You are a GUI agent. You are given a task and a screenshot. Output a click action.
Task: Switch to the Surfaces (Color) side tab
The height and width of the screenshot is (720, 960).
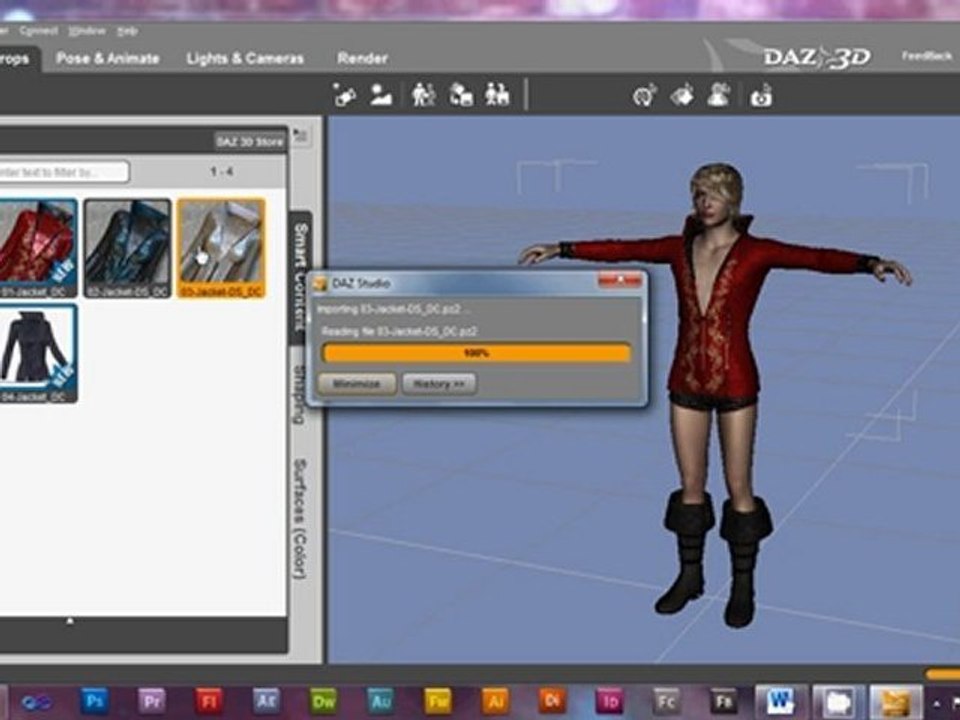[x=299, y=518]
